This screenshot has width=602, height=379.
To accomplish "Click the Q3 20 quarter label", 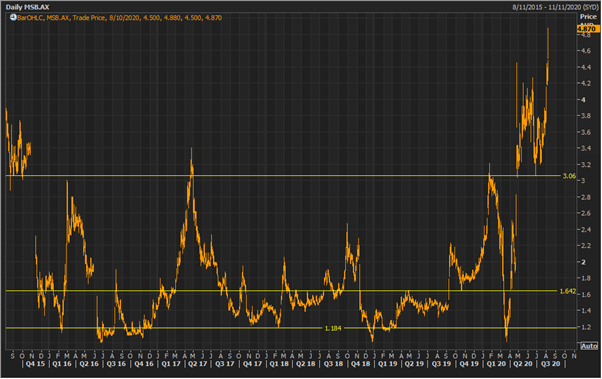I will [x=551, y=364].
